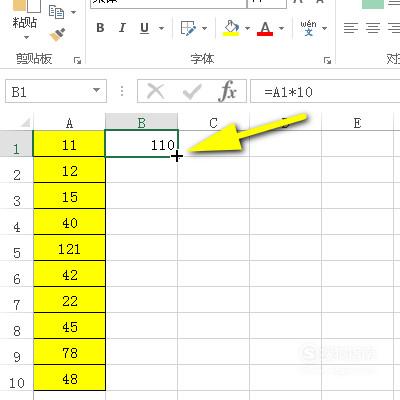Toggle Italic formatting
Screen dimensions: 400x400
click(122, 28)
